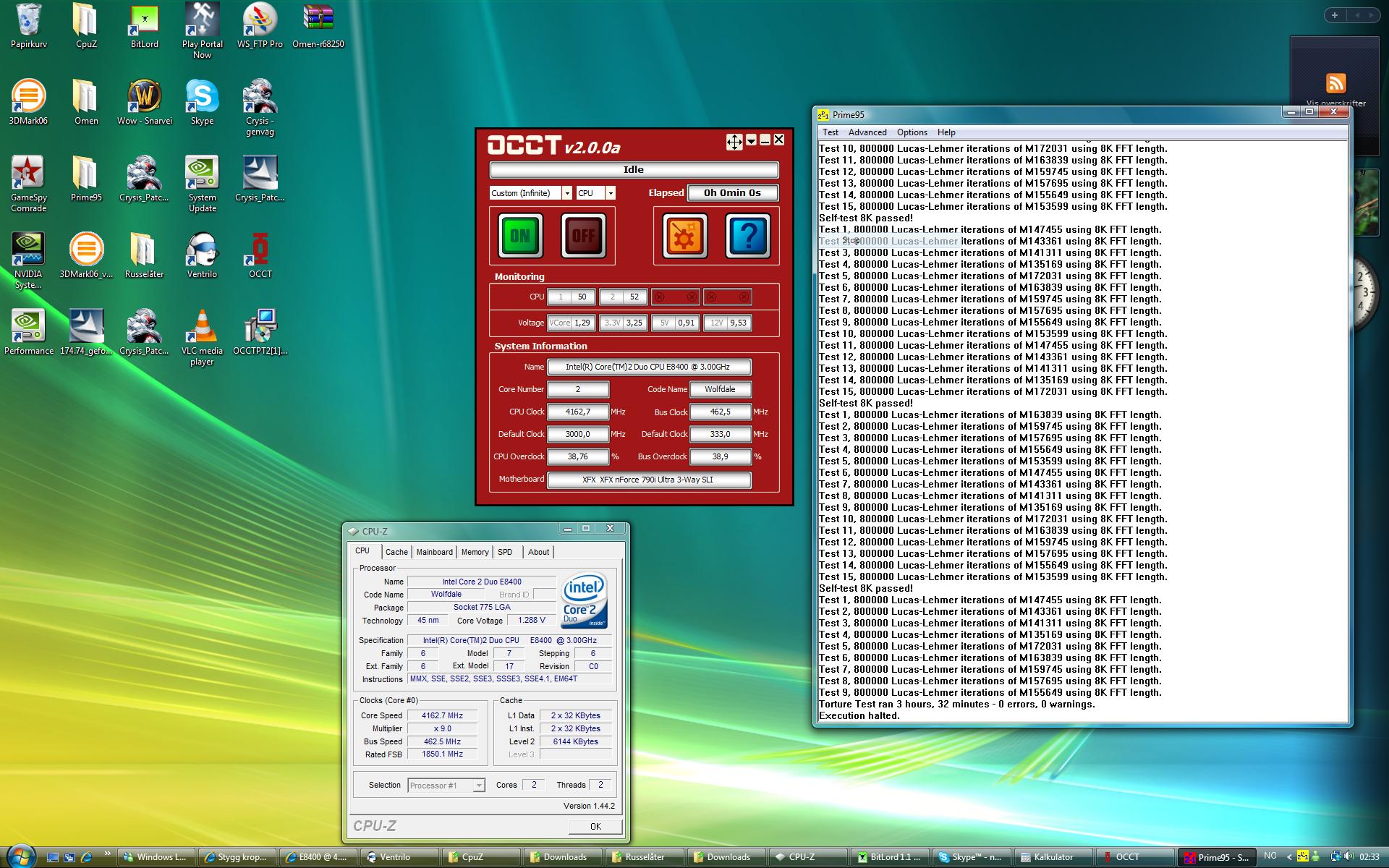
Task: Switch to Skype taskbar button
Action: [972, 857]
